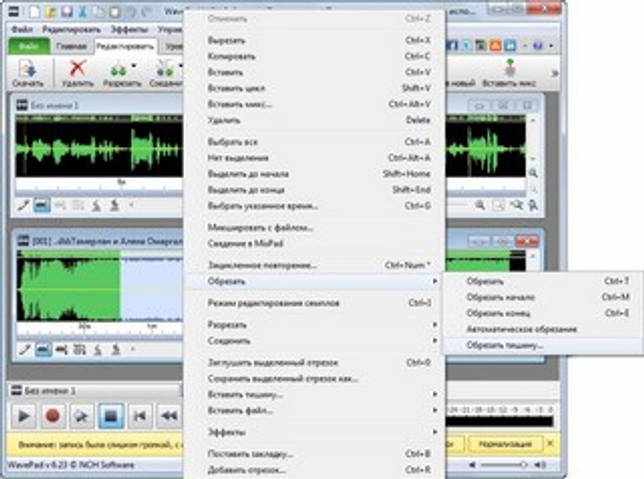Click the red Record button
Screen dimensions: 644x479
pyautogui.click(x=53, y=416)
